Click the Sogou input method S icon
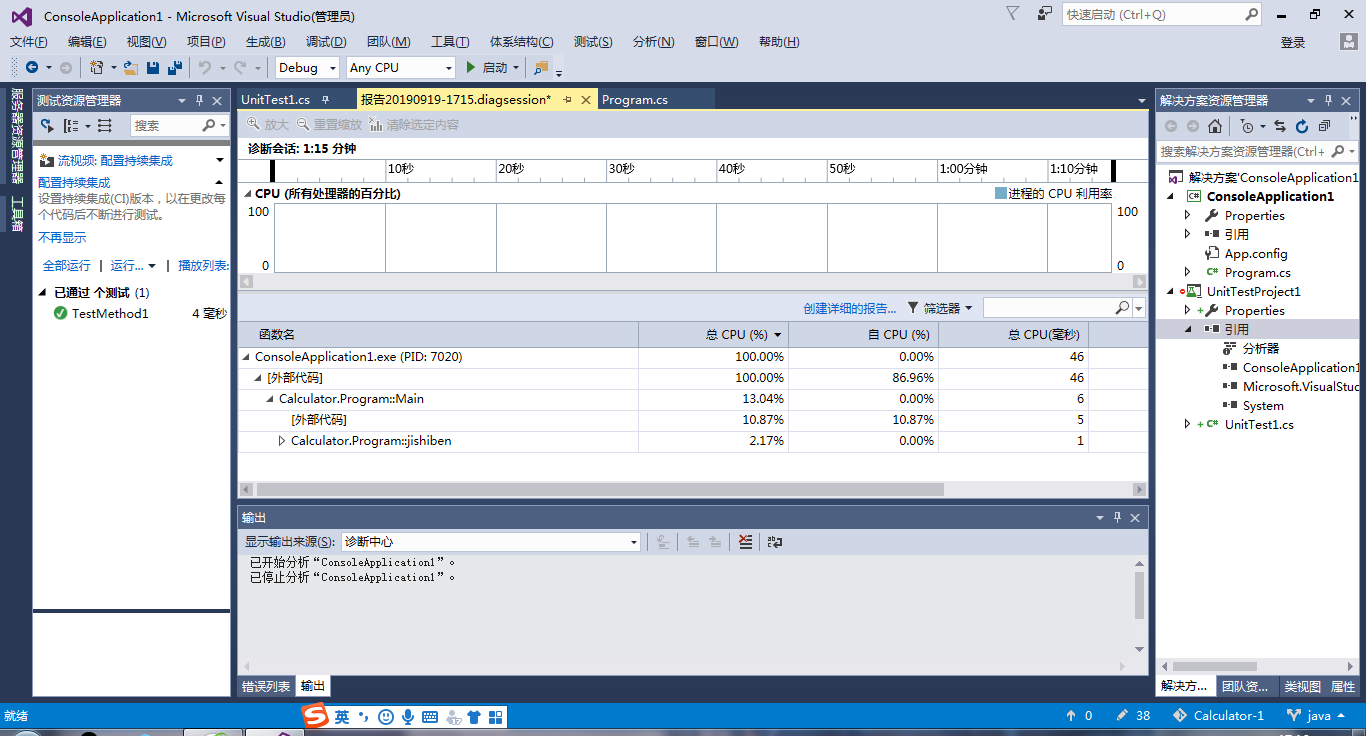 click(316, 716)
